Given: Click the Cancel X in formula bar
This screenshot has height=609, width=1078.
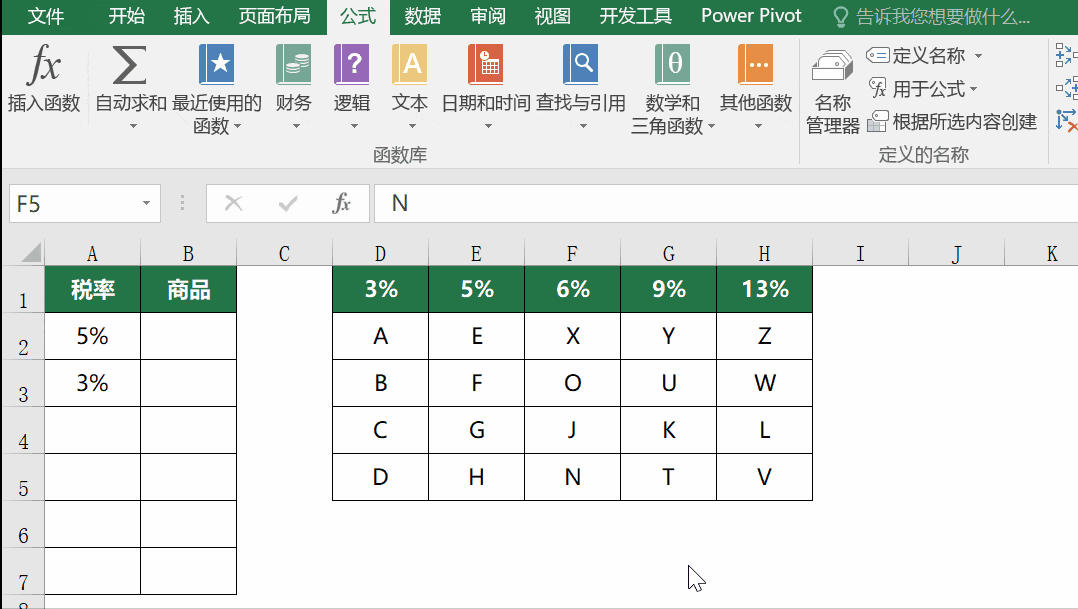Looking at the screenshot, I should point(233,203).
